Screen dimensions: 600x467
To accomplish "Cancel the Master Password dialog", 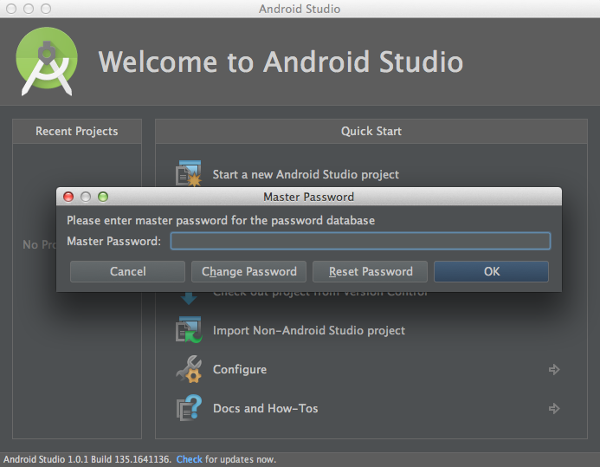I will click(x=127, y=272).
